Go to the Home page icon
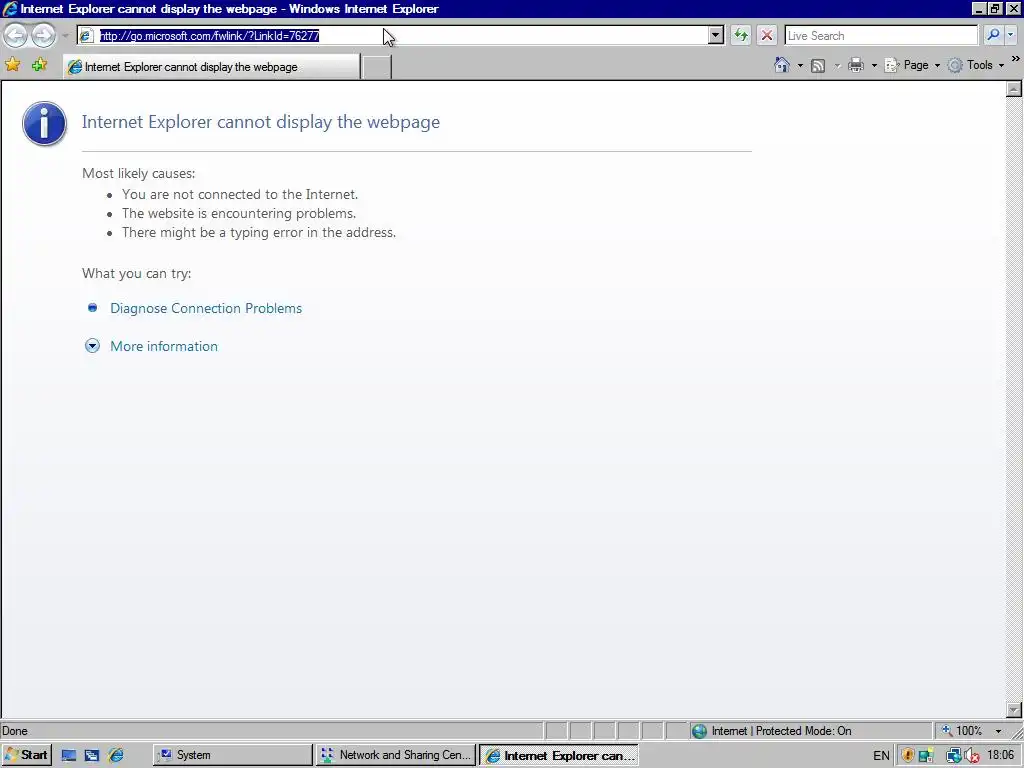 point(782,65)
